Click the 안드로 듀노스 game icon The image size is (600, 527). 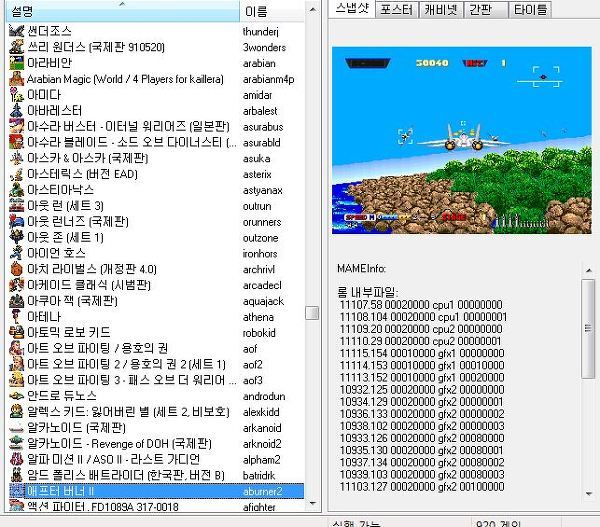point(16,396)
